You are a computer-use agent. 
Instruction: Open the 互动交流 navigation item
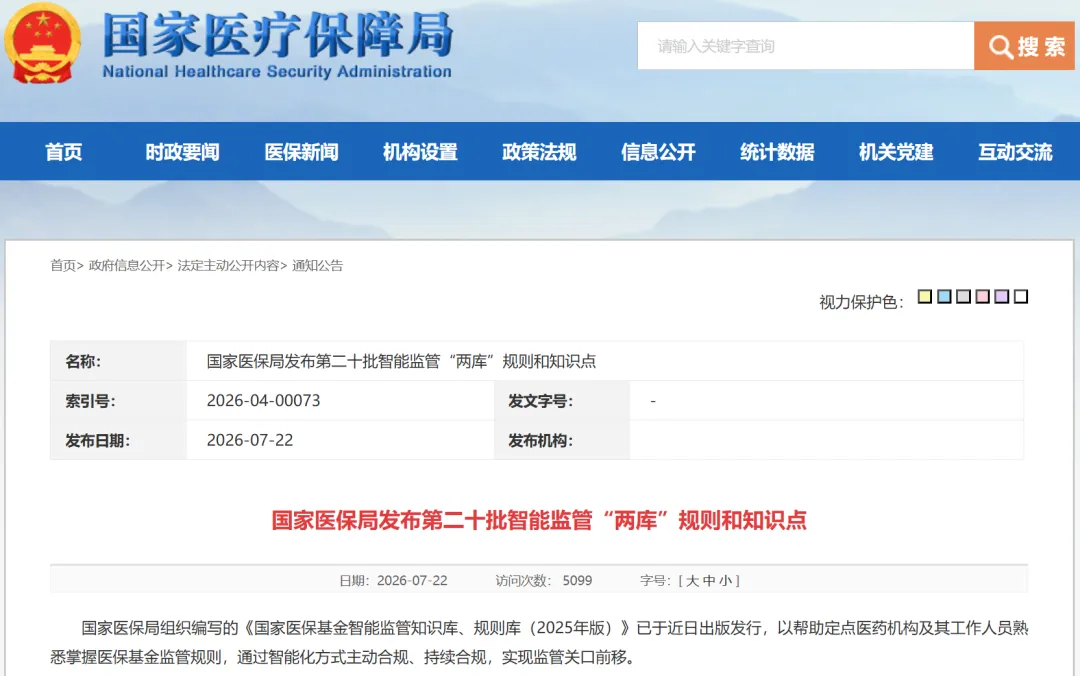pos(1015,152)
